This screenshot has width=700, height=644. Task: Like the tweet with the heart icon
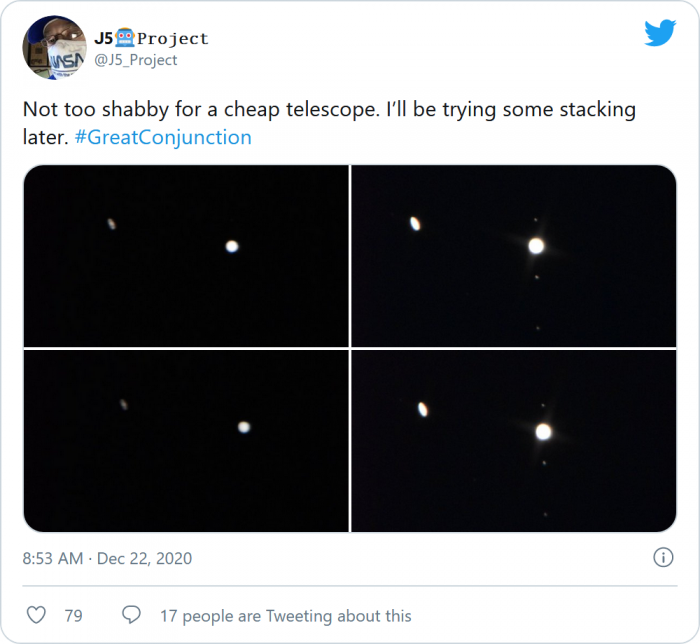pyautogui.click(x=36, y=615)
